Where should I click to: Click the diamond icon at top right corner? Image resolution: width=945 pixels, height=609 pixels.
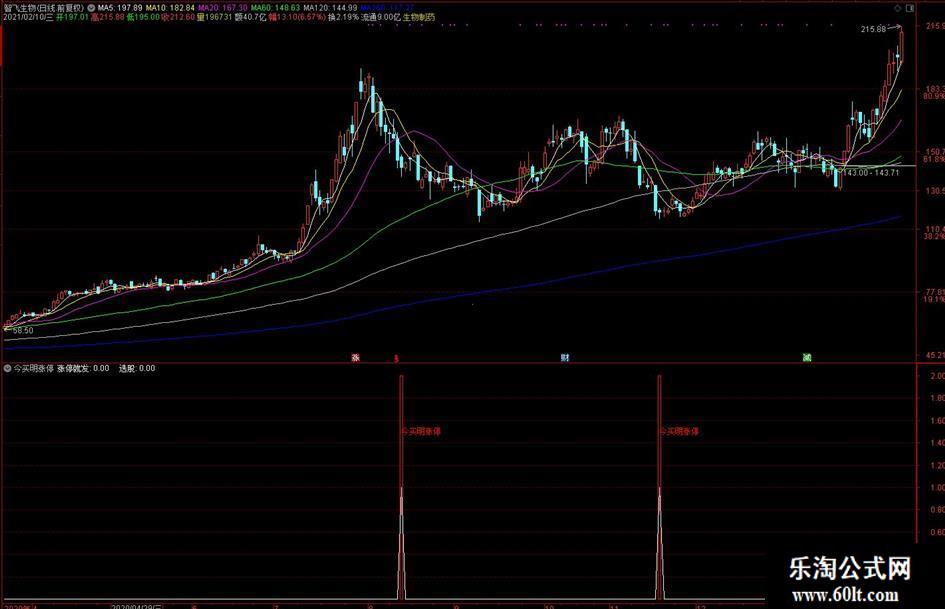(898, 8)
